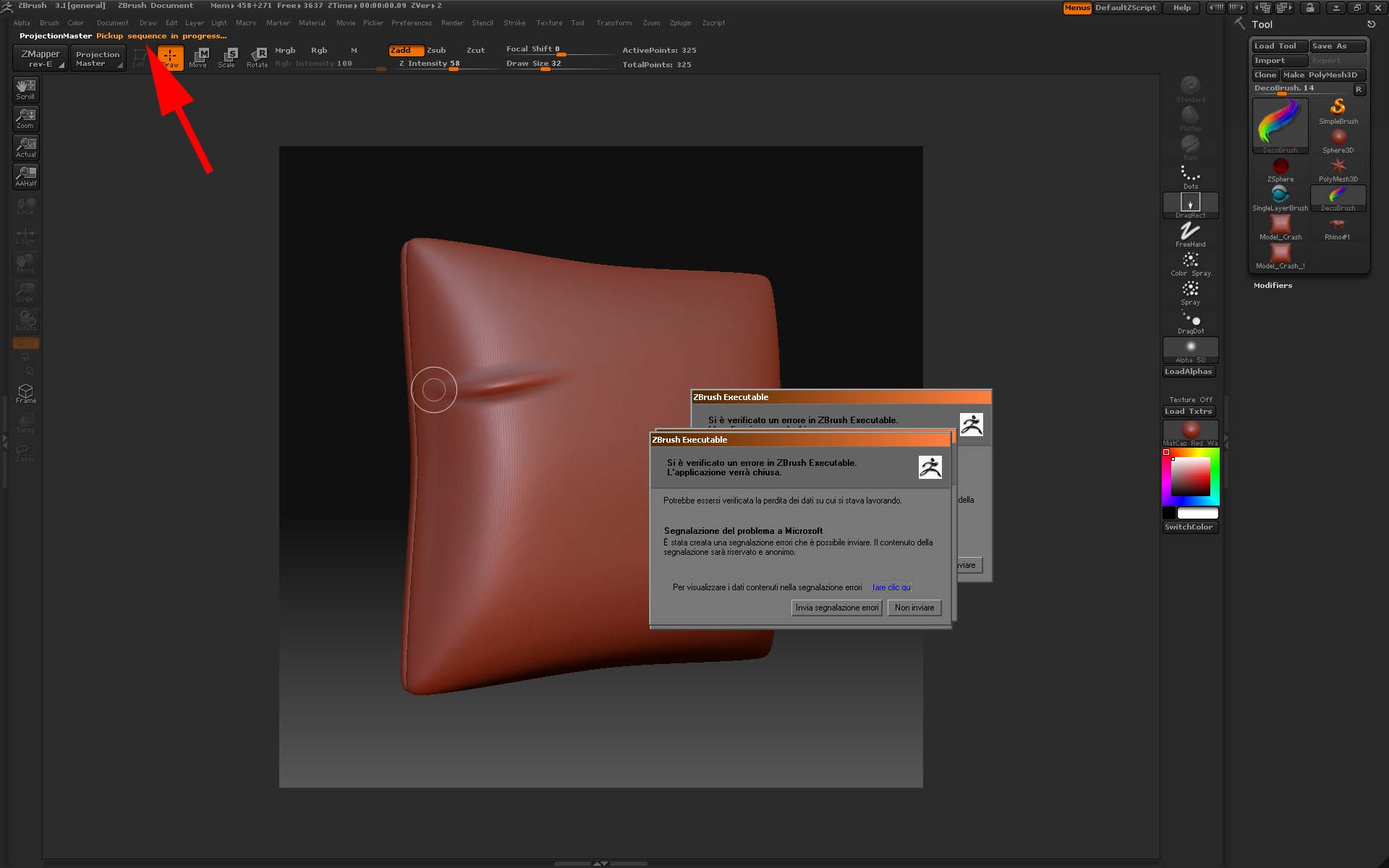Select the ZSphere tool
The height and width of the screenshot is (868, 1389).
pos(1280,169)
